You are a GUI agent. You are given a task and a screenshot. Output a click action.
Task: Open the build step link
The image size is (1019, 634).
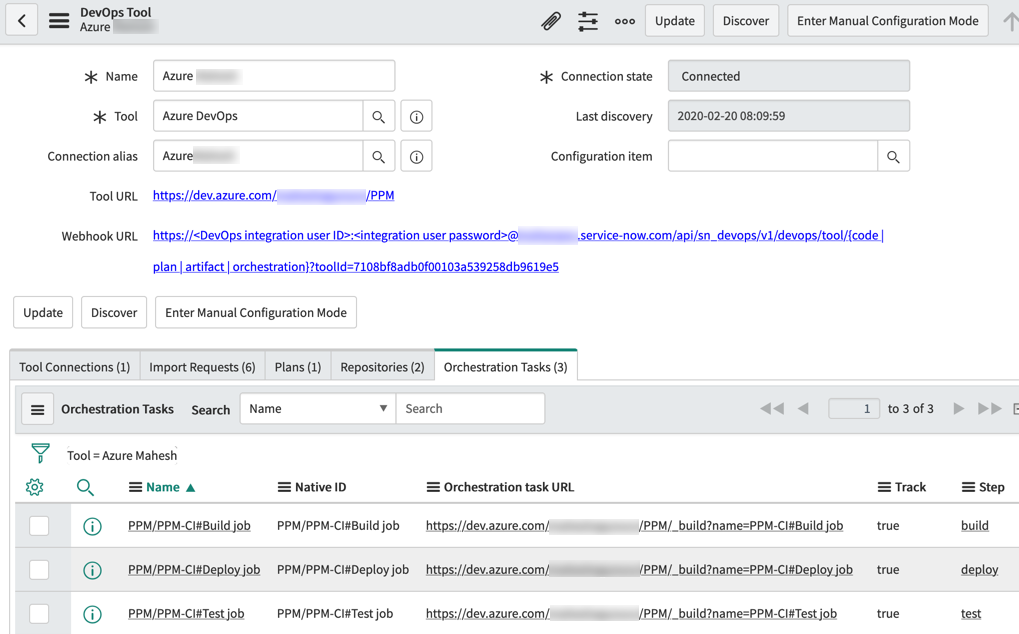[x=975, y=526]
